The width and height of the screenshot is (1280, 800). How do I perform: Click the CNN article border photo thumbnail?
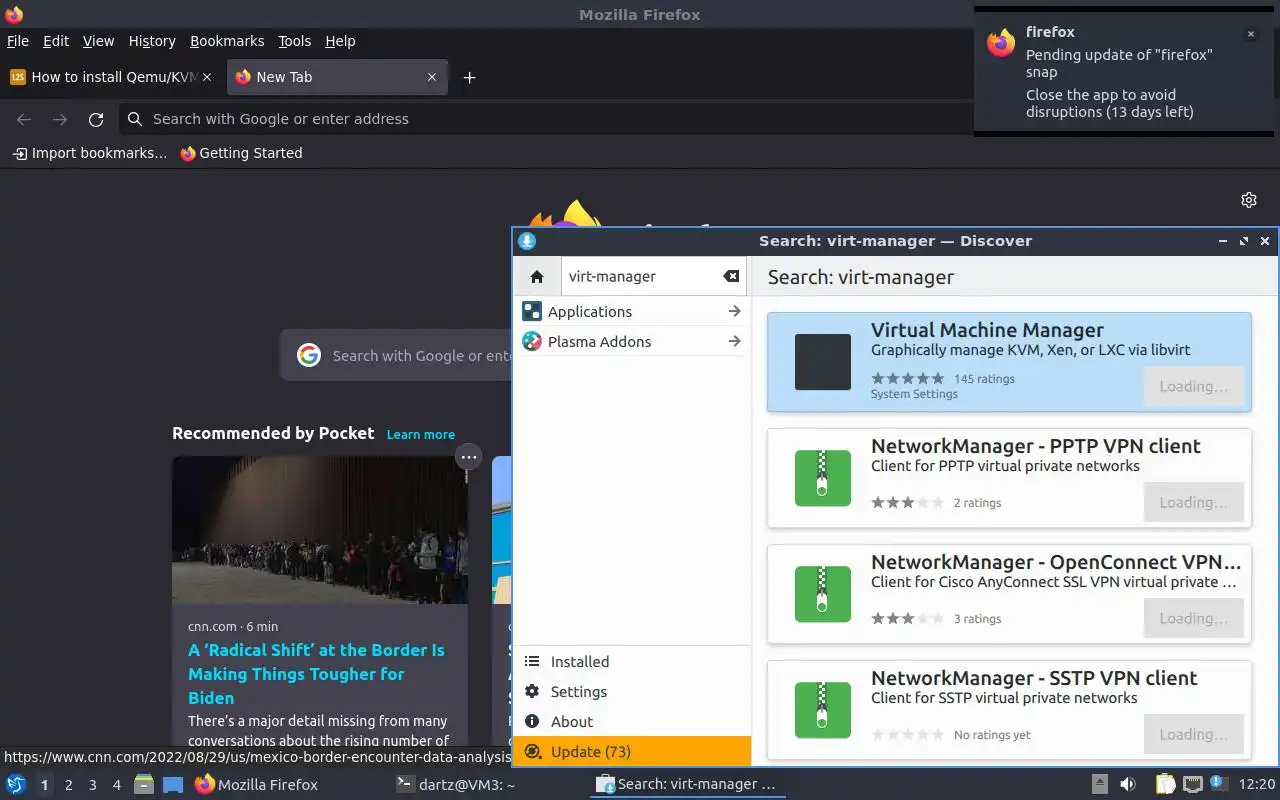point(320,530)
